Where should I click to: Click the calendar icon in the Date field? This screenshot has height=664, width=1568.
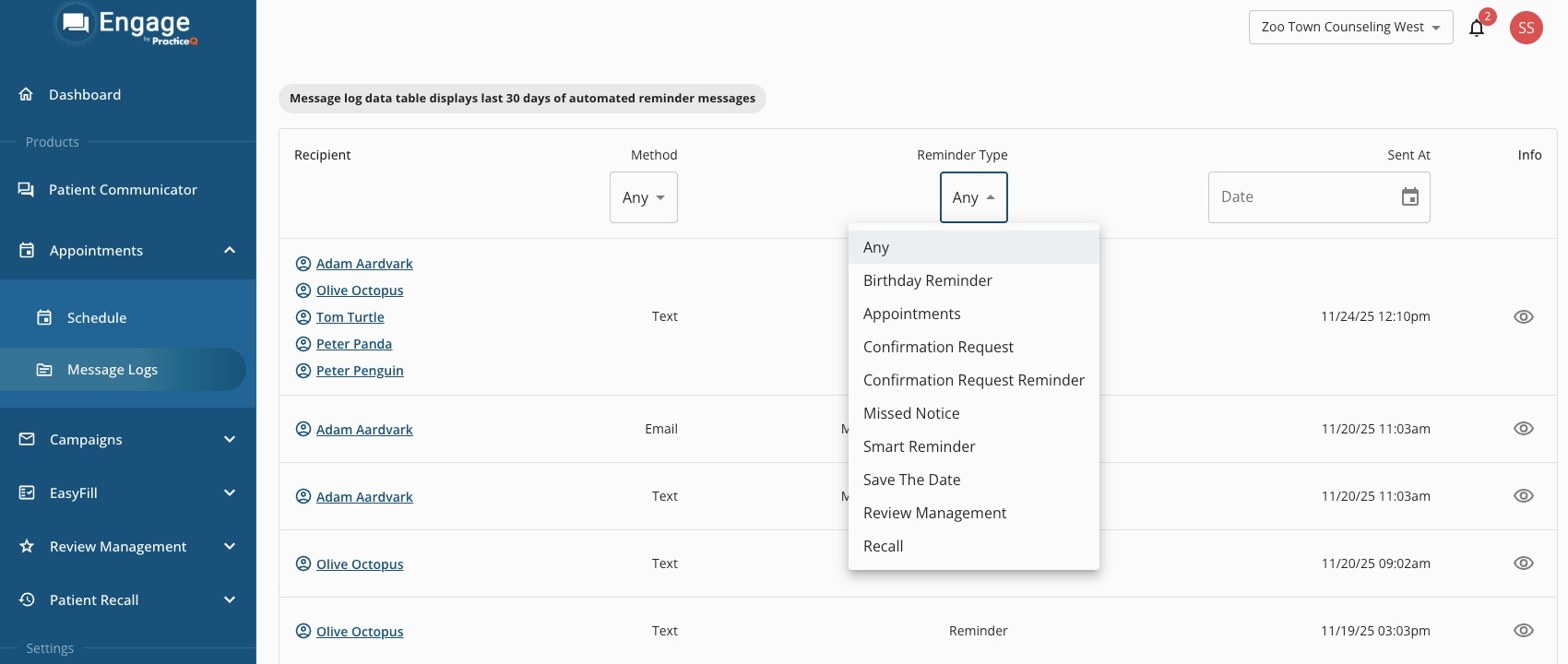click(x=1409, y=196)
